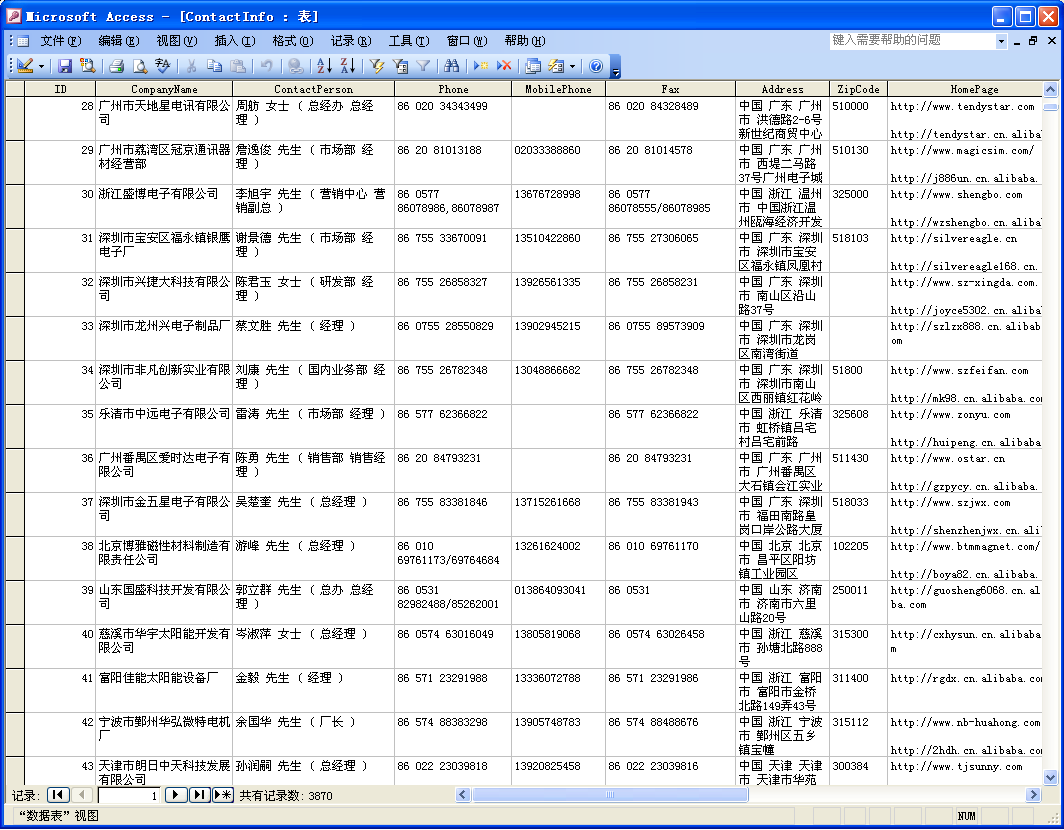Click the new record navigation button
Image resolution: width=1064 pixels, height=830 pixels.
click(x=222, y=795)
